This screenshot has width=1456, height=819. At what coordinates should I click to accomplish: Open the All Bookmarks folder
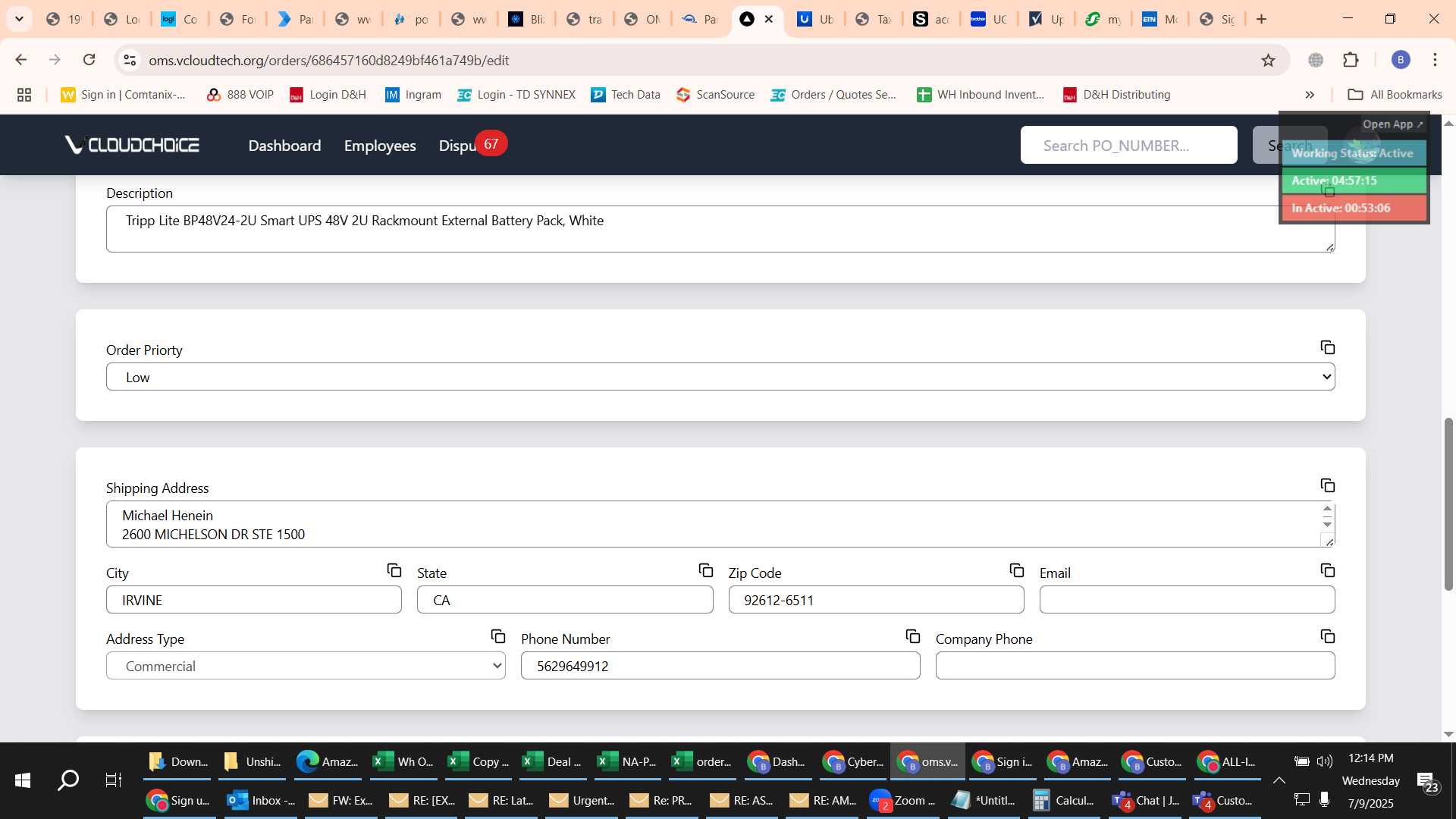(1395, 95)
